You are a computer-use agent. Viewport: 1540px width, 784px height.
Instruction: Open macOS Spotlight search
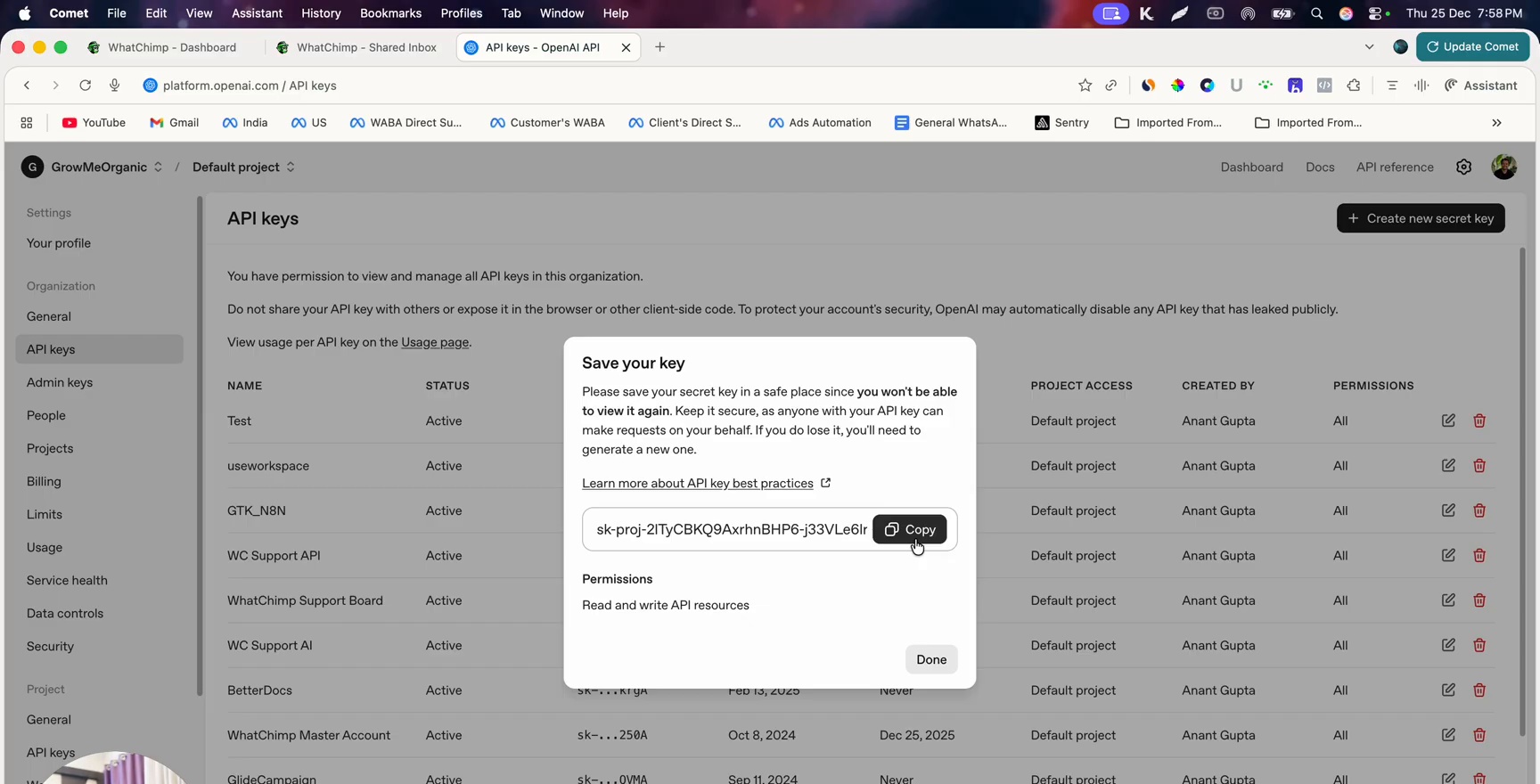pyautogui.click(x=1316, y=13)
